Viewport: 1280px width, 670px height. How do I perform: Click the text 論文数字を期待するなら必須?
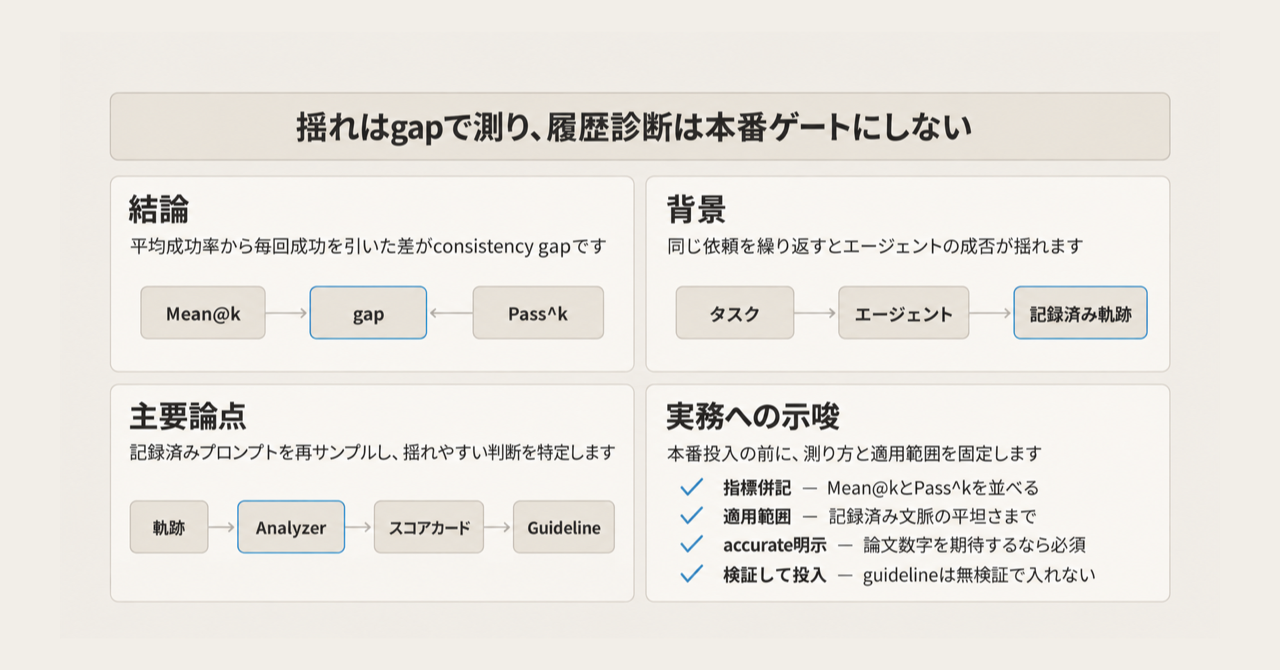coord(975,546)
